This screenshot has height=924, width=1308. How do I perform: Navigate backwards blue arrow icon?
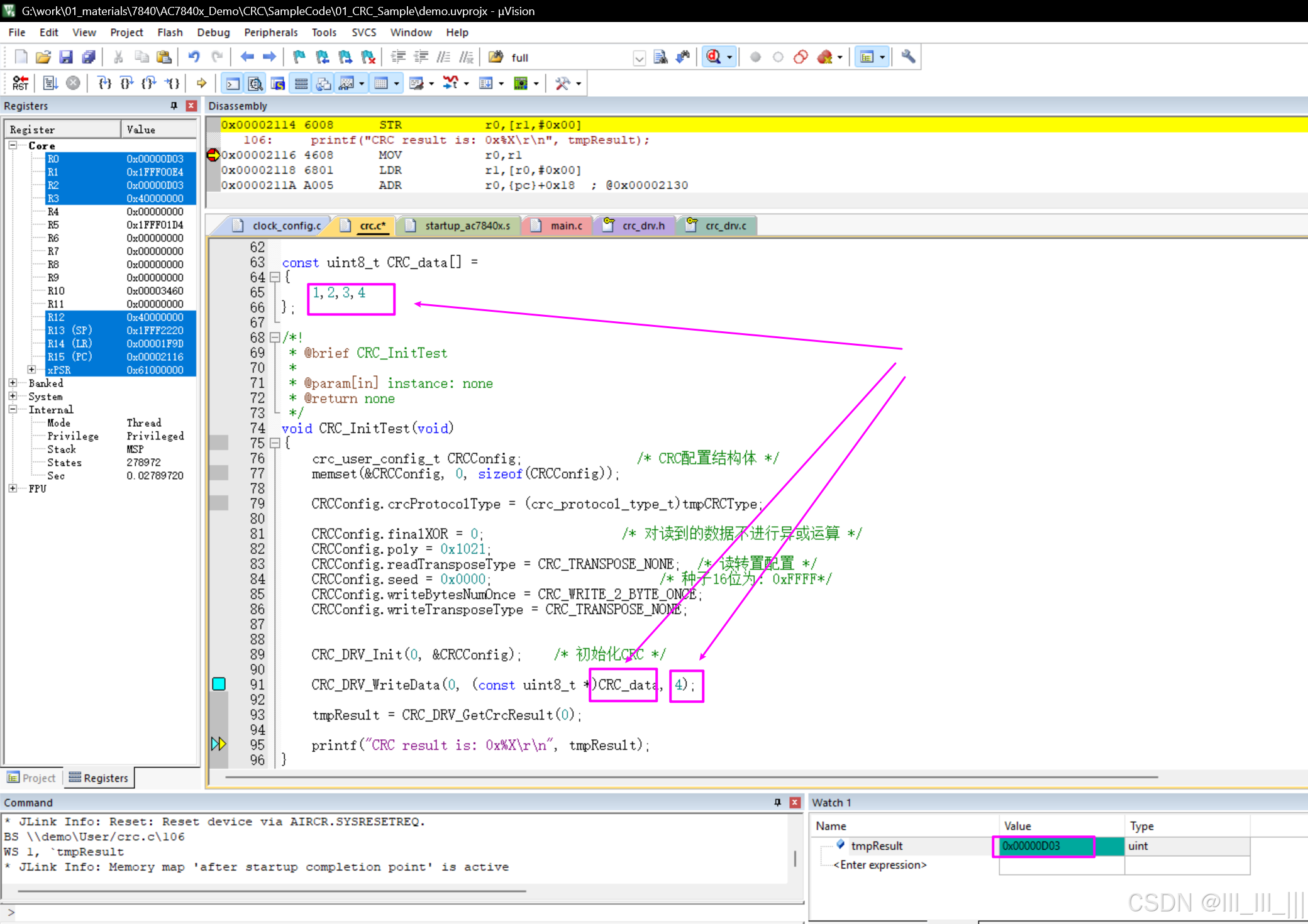[x=247, y=57]
